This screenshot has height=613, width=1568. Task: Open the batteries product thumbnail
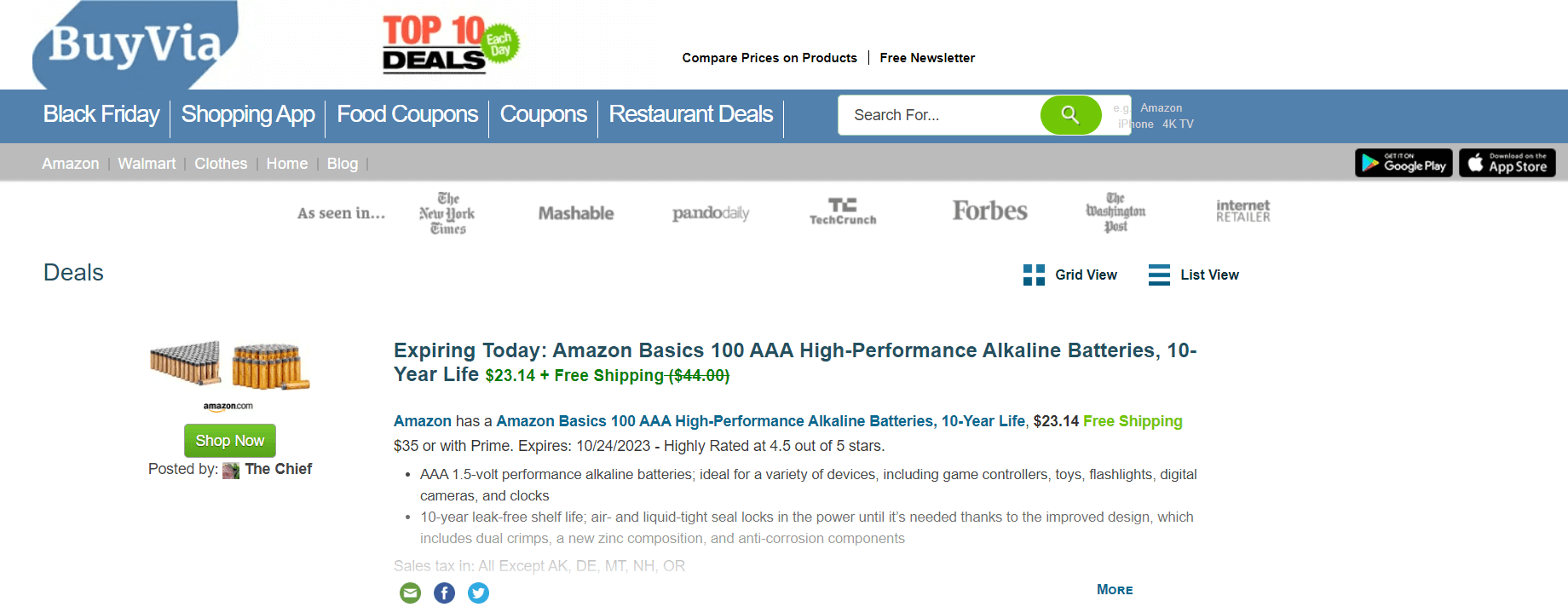point(229,366)
